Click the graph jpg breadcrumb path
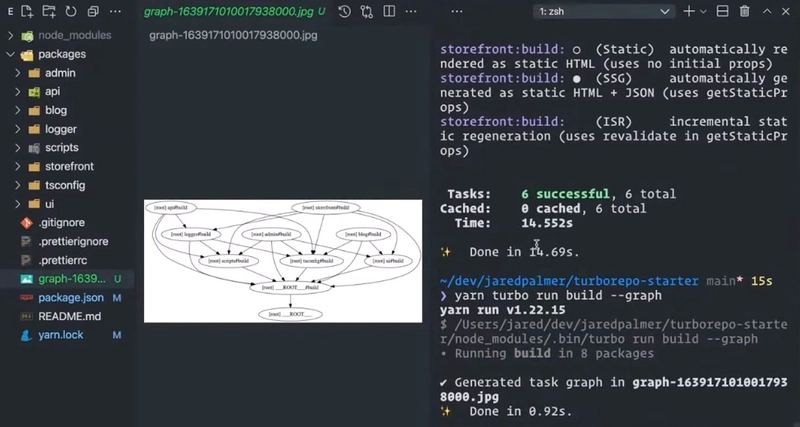The image size is (800, 427). [233, 35]
